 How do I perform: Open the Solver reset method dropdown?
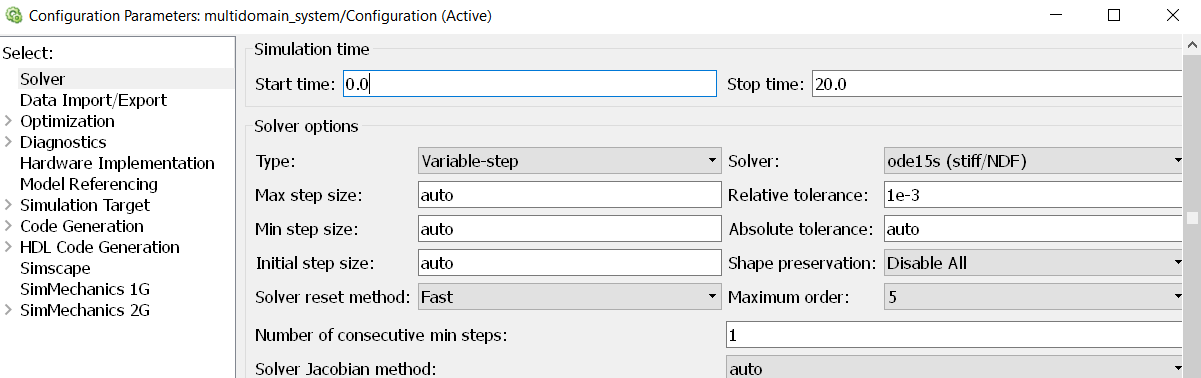click(569, 297)
